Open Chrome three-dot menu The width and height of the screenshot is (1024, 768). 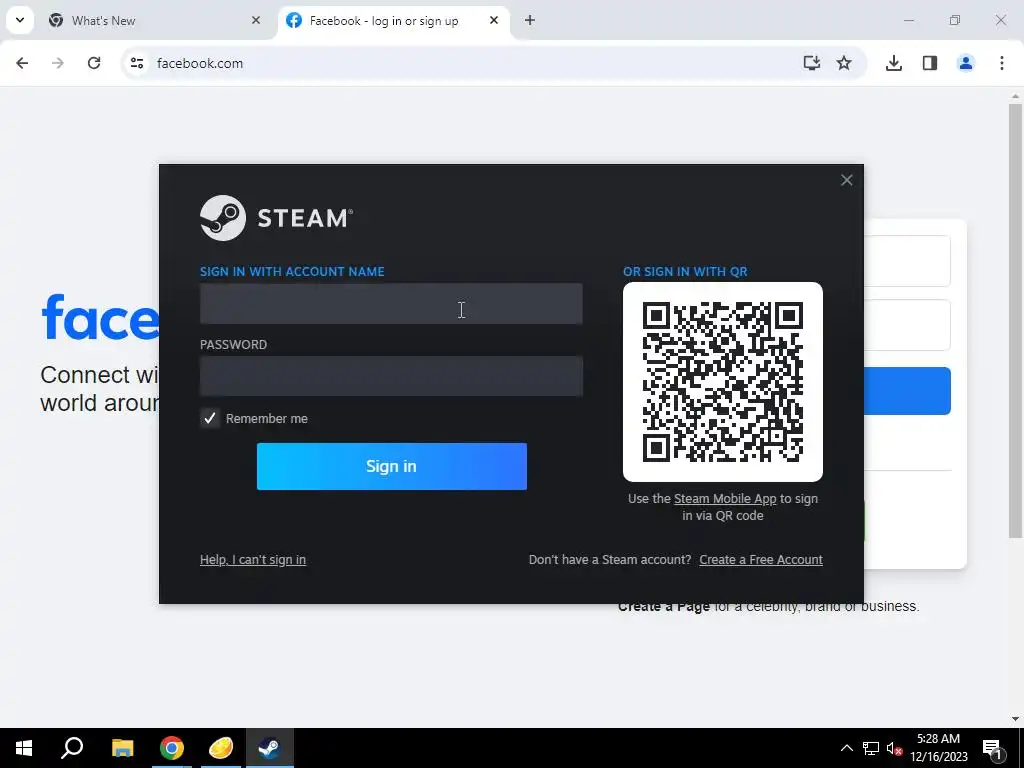coord(1002,63)
